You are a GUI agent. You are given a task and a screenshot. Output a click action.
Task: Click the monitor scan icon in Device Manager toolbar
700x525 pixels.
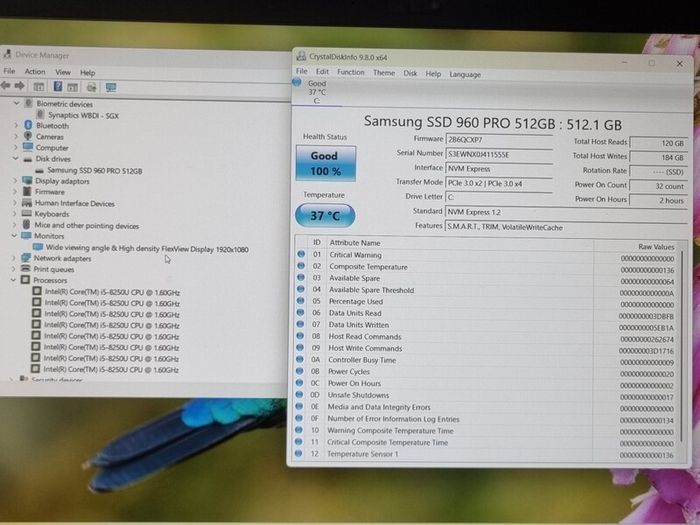(x=111, y=87)
